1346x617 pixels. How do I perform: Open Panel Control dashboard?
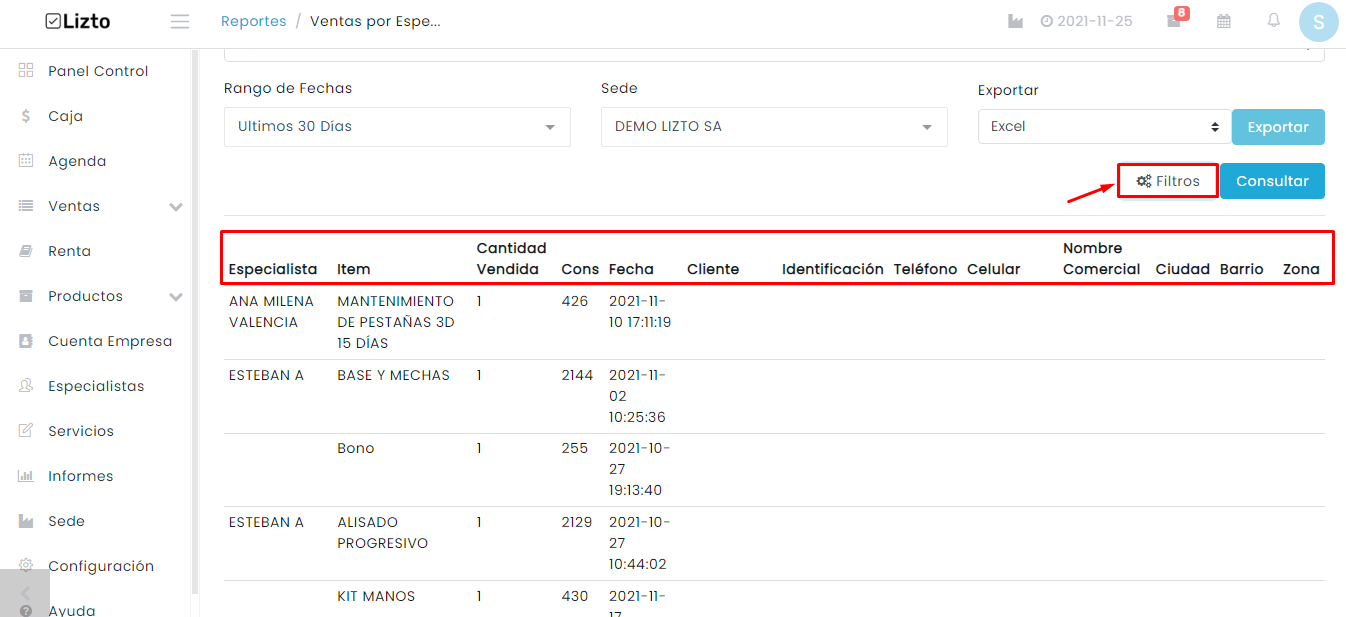(98, 71)
